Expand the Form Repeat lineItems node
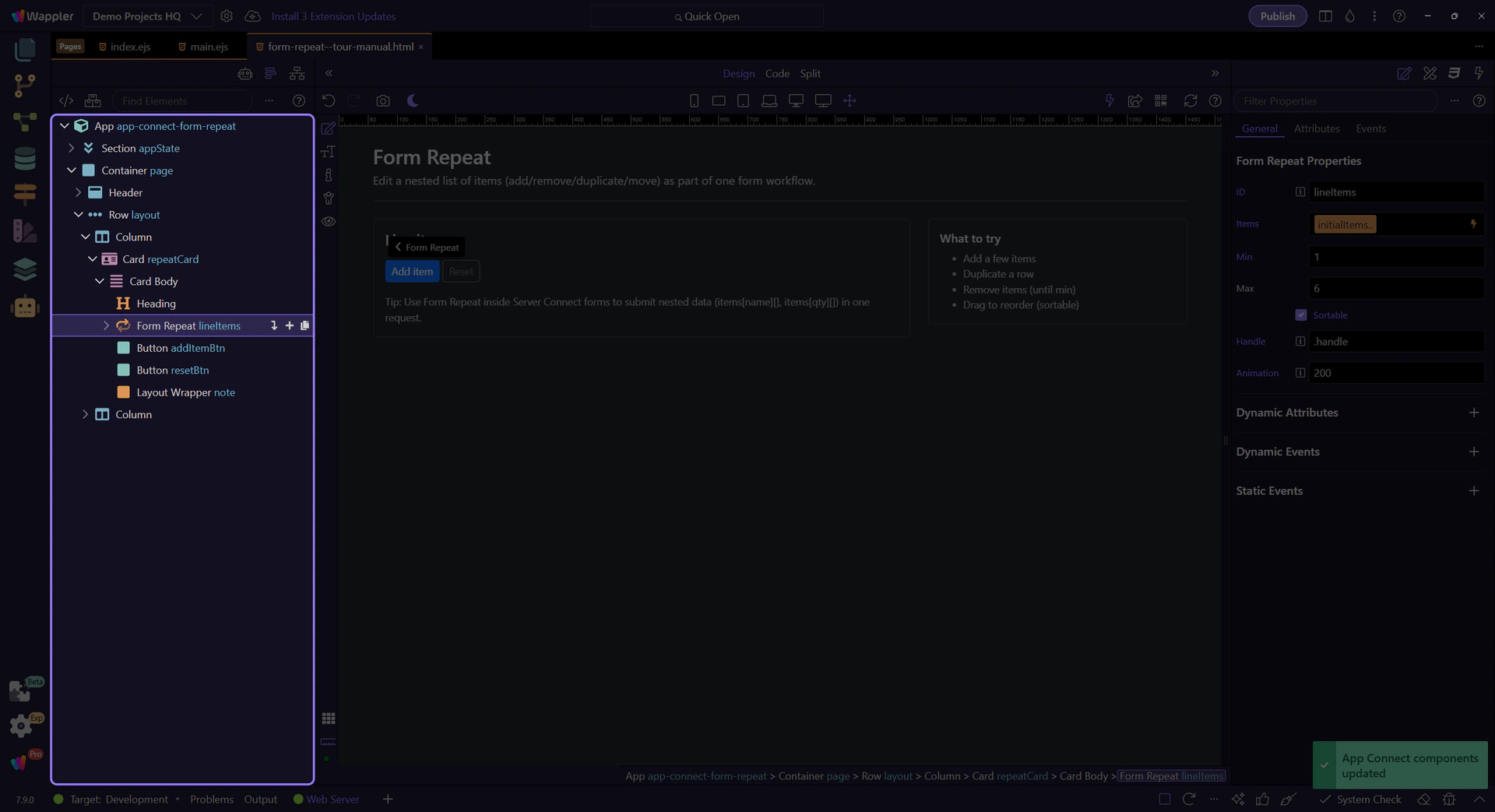 pyautogui.click(x=107, y=326)
